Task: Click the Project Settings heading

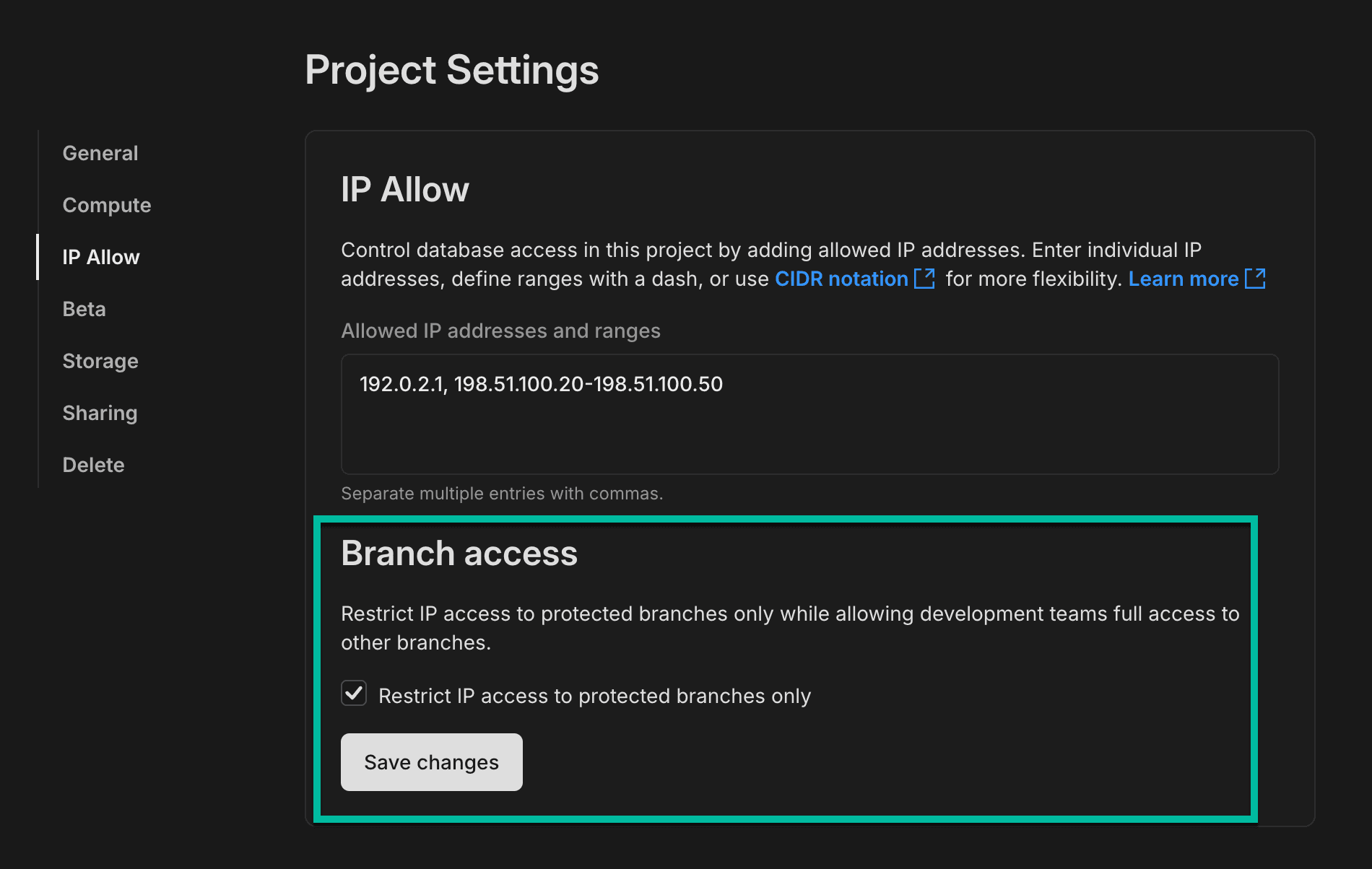Action: 452,69
